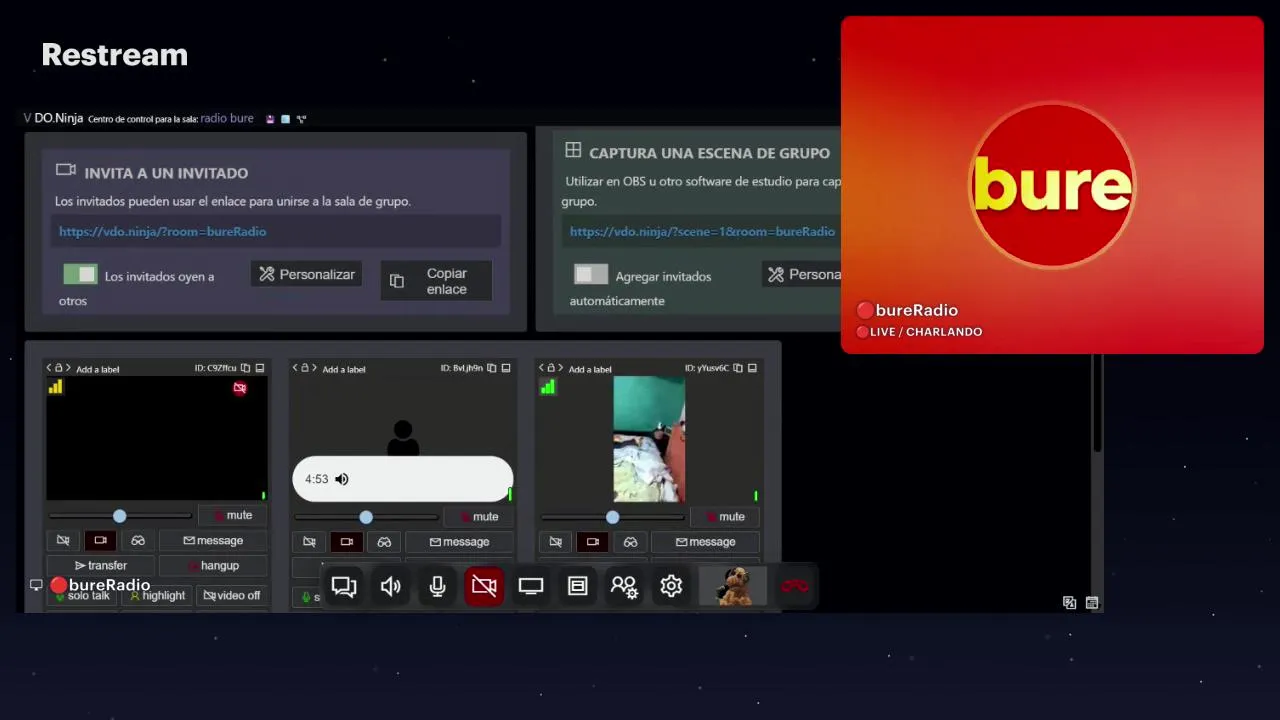Open the layout panel icon in toolbar
Viewport: 1280px width, 720px height.
pyautogui.click(x=577, y=587)
